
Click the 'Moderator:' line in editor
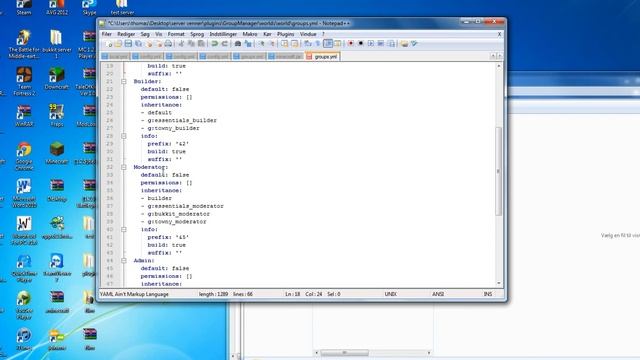point(151,167)
